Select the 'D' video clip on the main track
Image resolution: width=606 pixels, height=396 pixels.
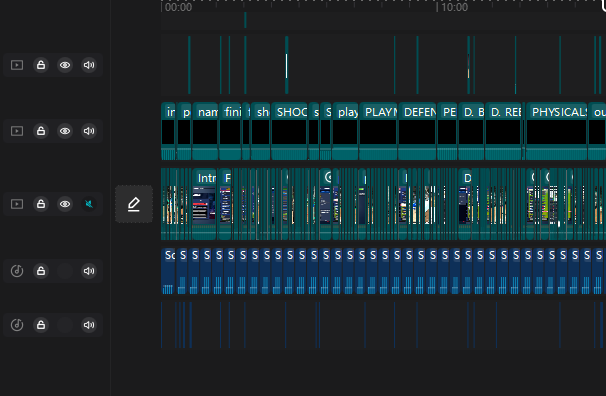point(465,204)
